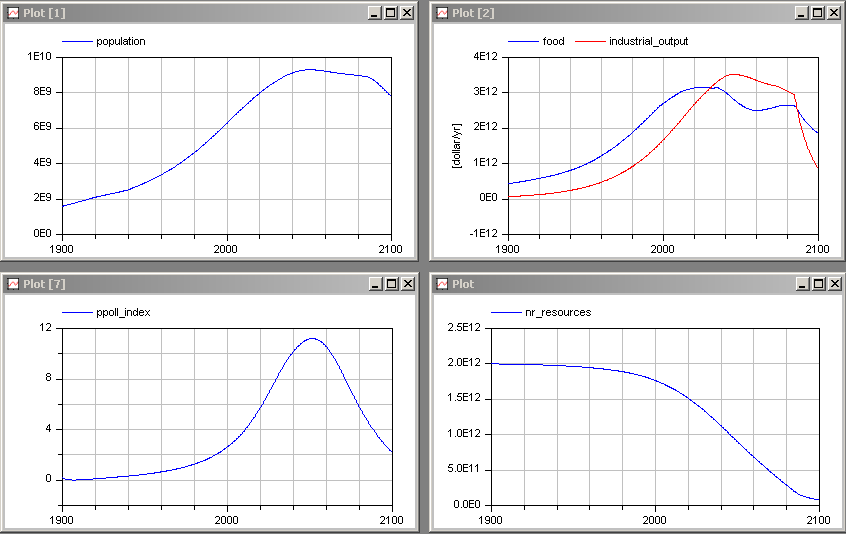The width and height of the screenshot is (846, 534).
Task: Click the nr_resources plot window's title icon
Action: tap(441, 284)
